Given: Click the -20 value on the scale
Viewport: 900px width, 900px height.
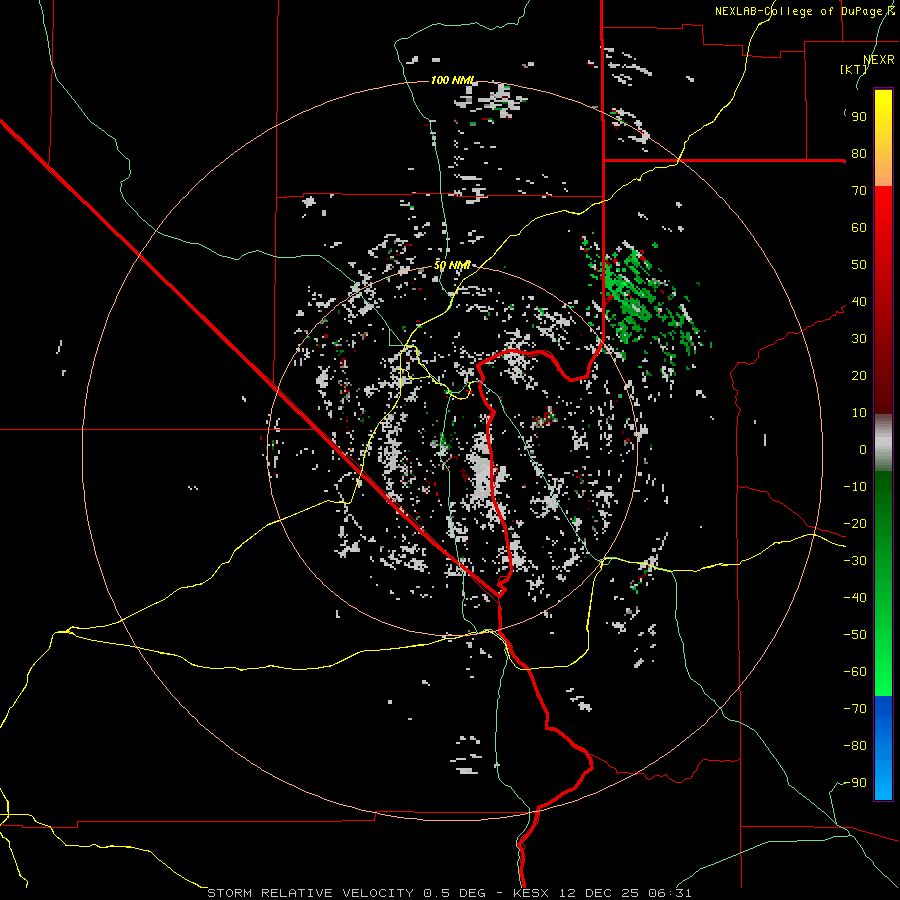Looking at the screenshot, I should click(x=855, y=524).
